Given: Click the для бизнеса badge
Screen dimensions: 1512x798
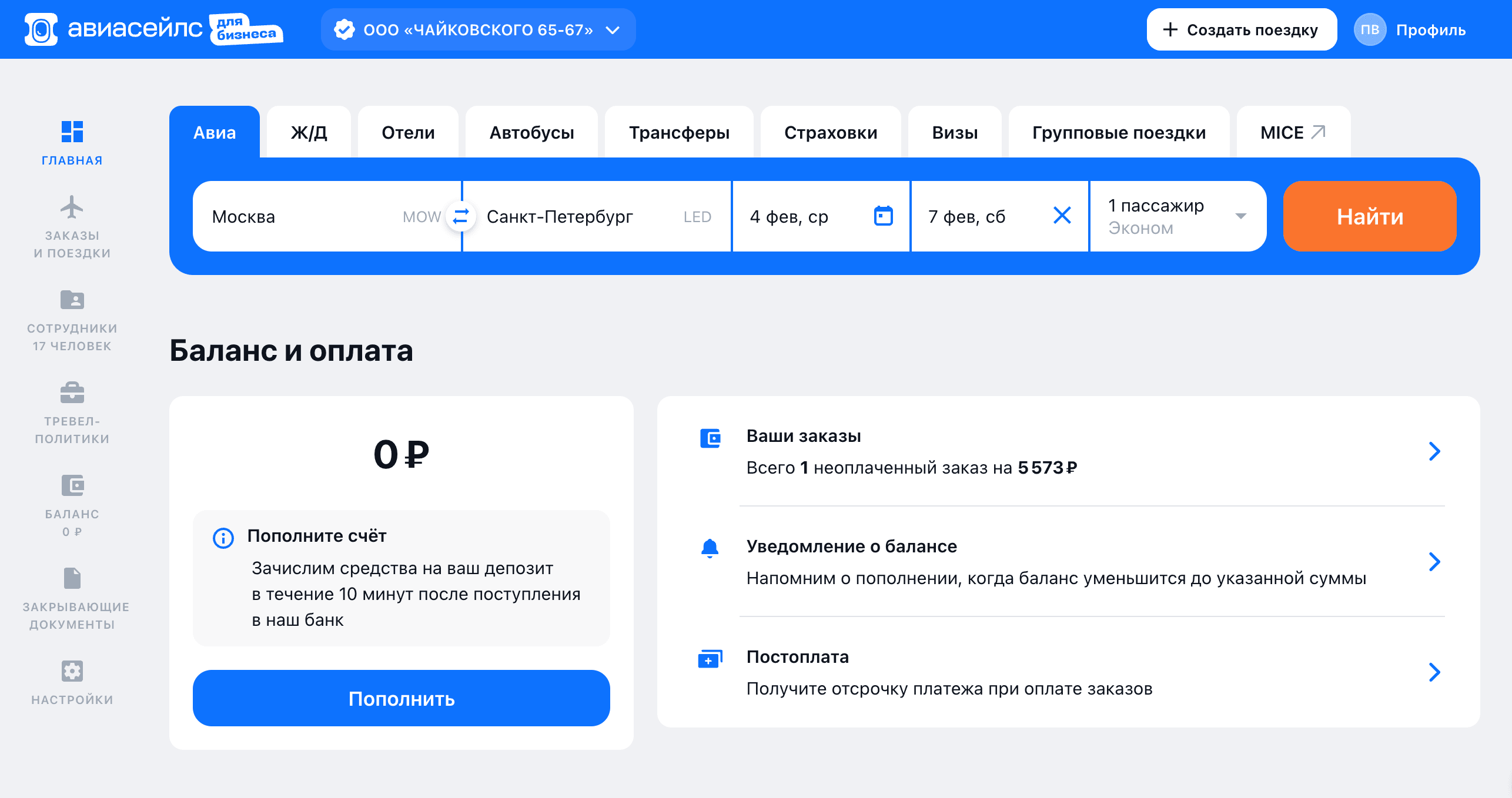Looking at the screenshot, I should point(247,29).
